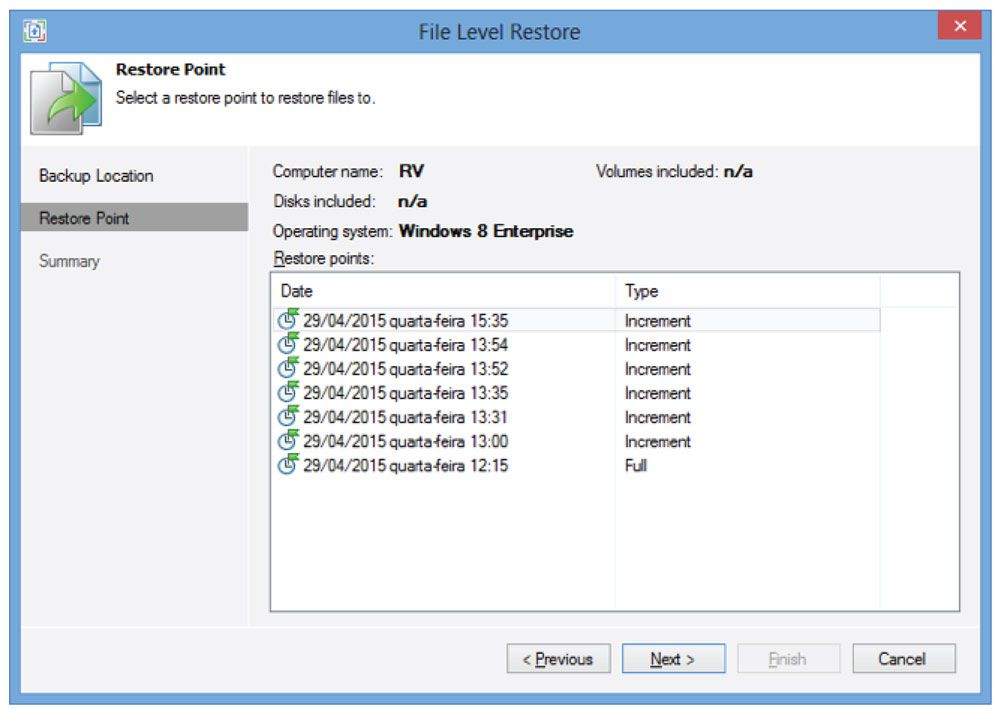Click the Full backup 12:15 restore point icon

pyautogui.click(x=288, y=464)
